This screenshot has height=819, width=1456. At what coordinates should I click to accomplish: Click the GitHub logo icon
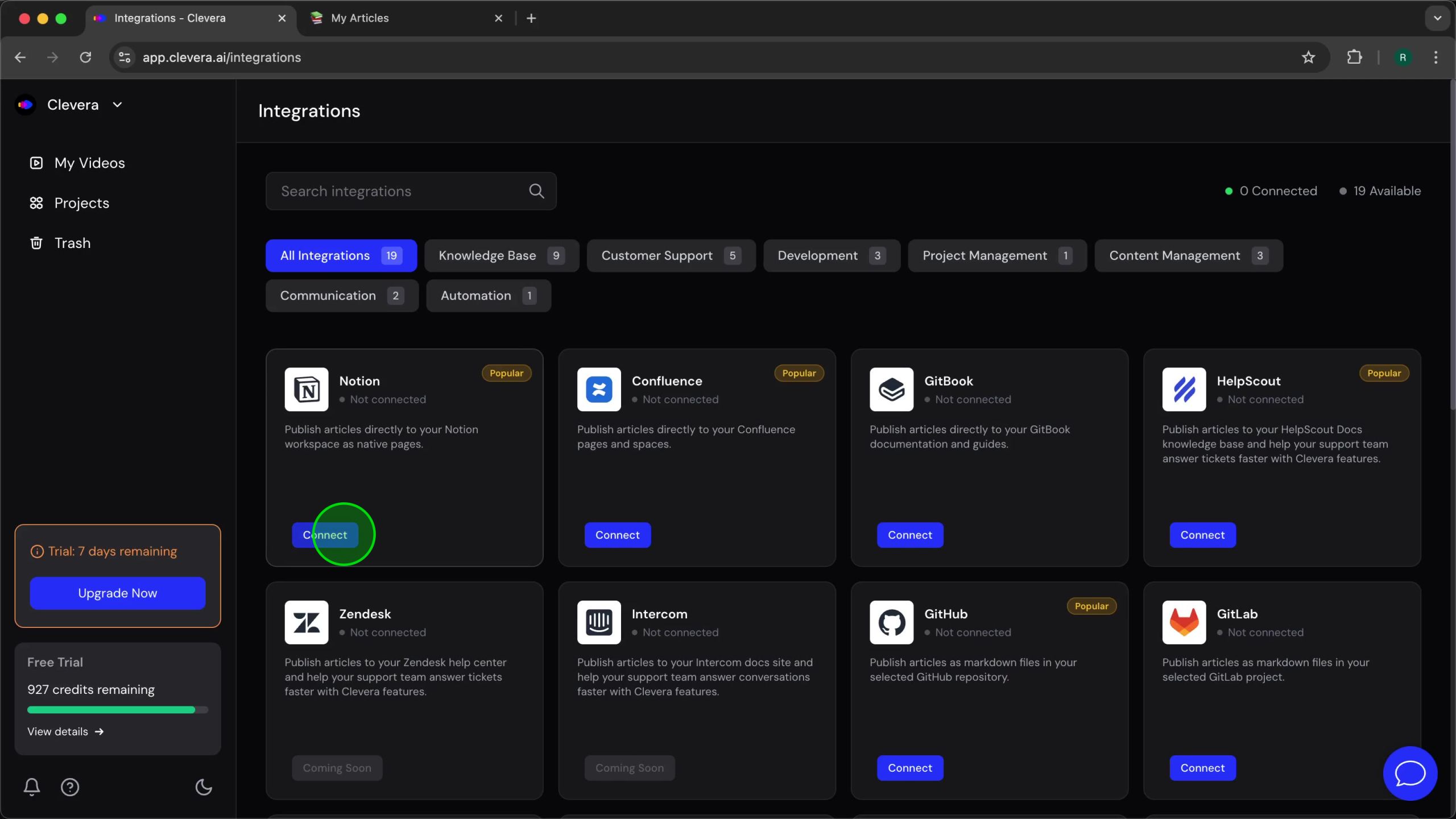(891, 622)
